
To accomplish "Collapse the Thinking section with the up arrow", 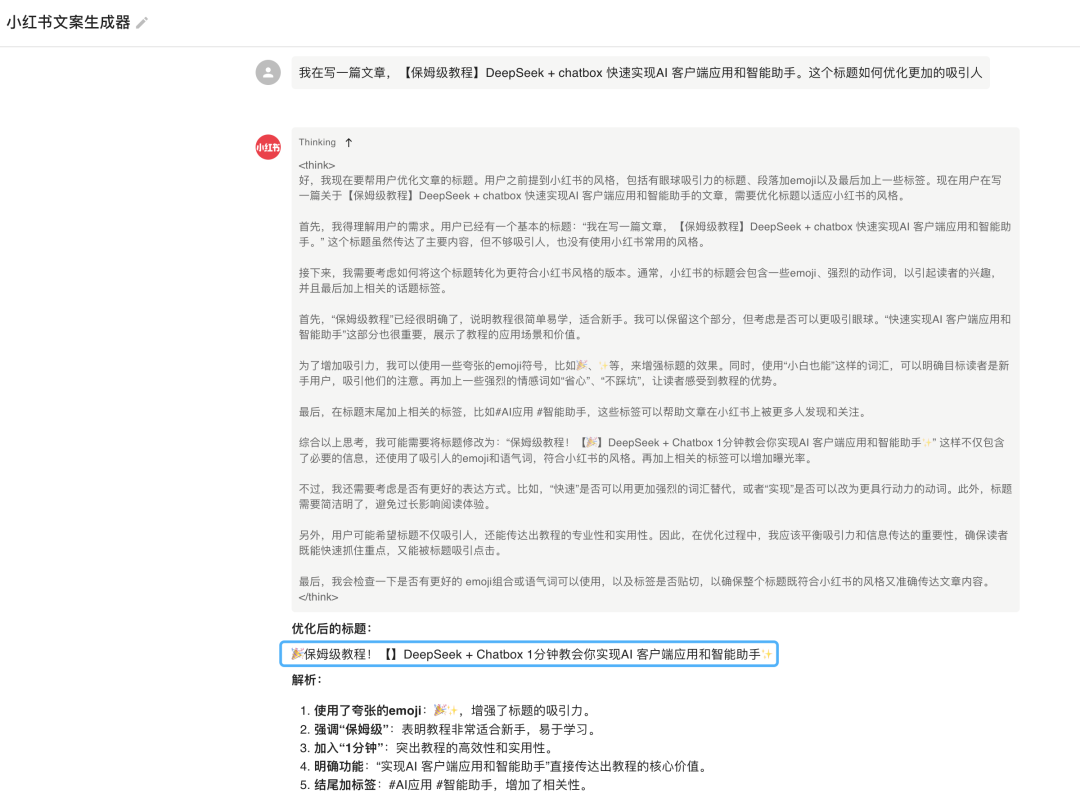I will 349,143.
